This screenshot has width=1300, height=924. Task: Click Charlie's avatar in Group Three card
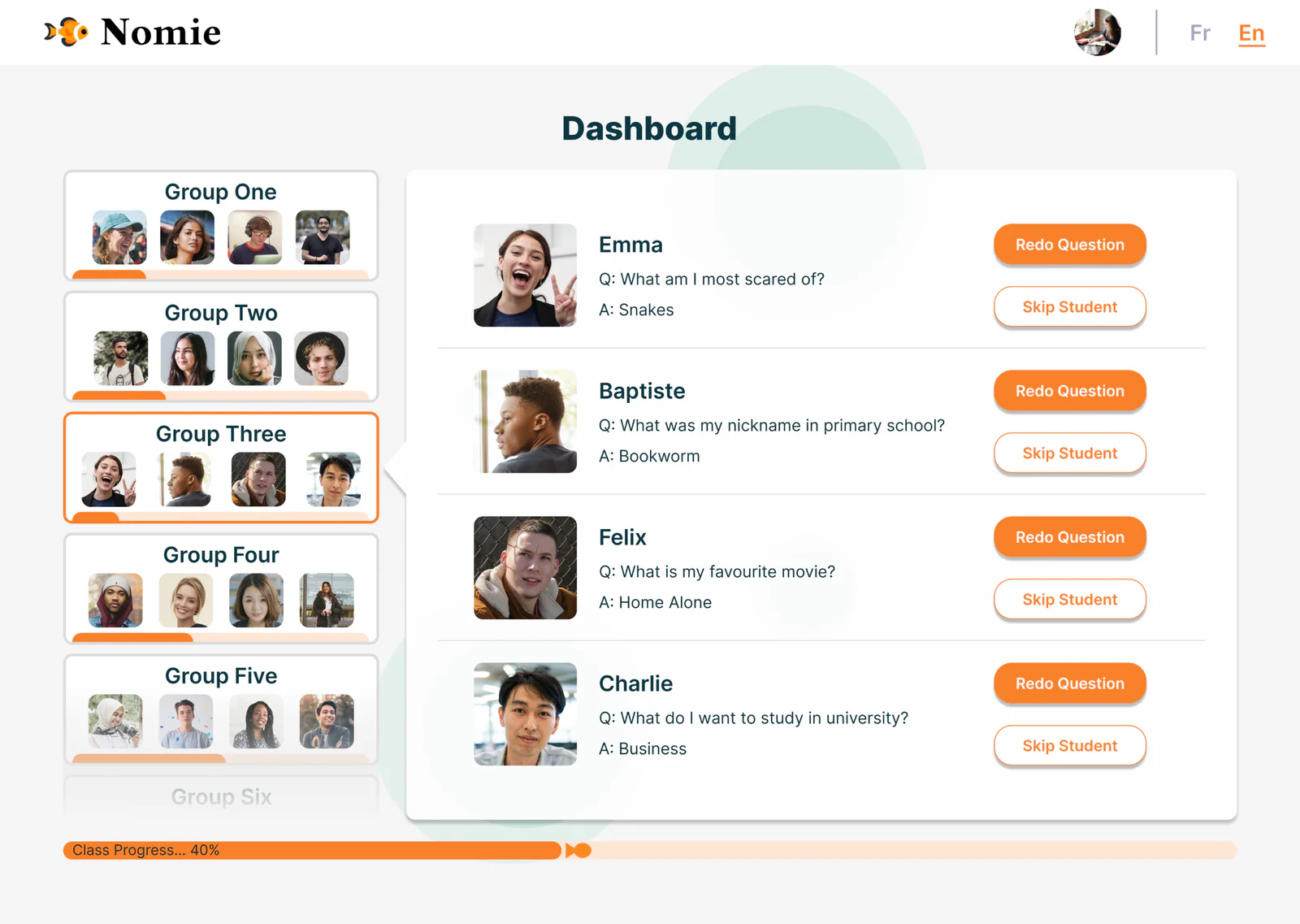[x=333, y=479]
